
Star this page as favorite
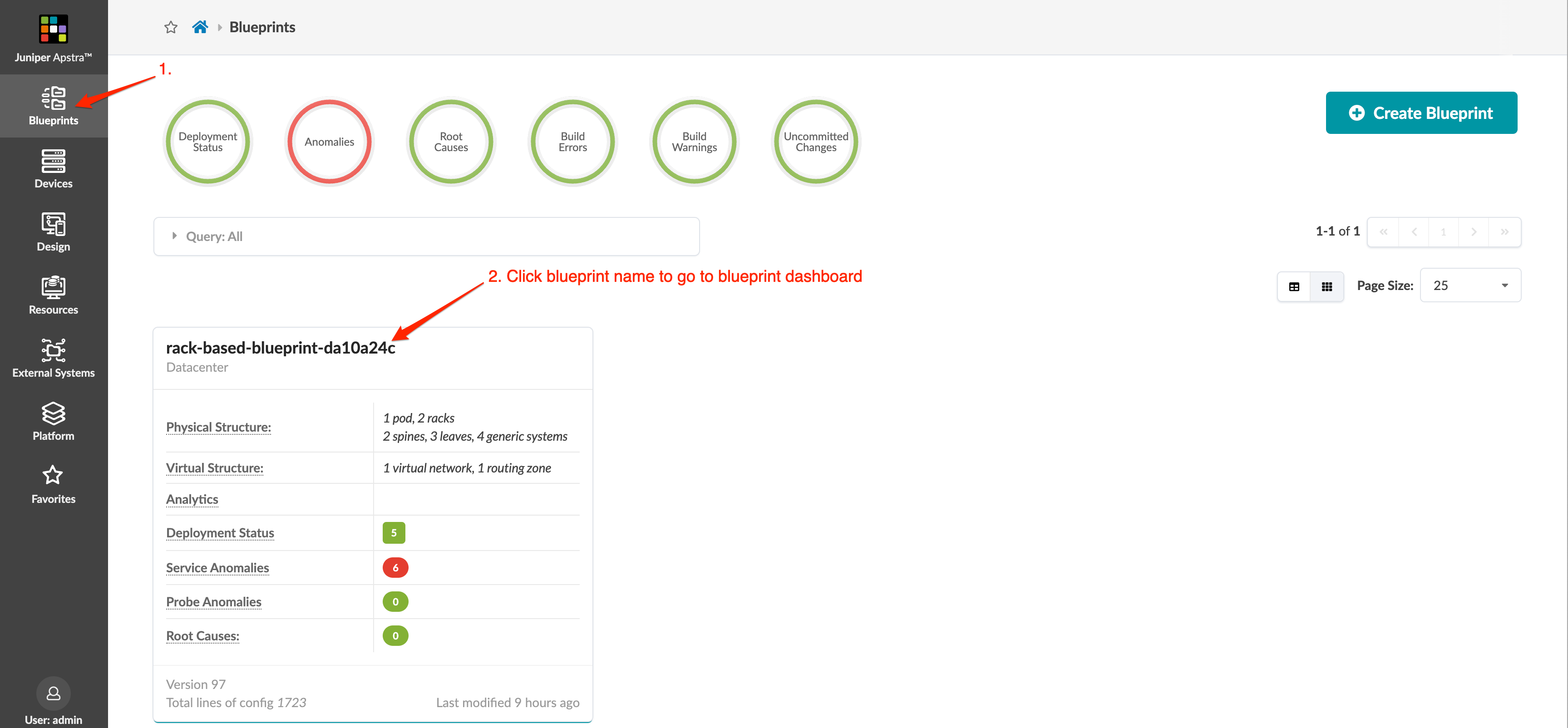tap(170, 27)
